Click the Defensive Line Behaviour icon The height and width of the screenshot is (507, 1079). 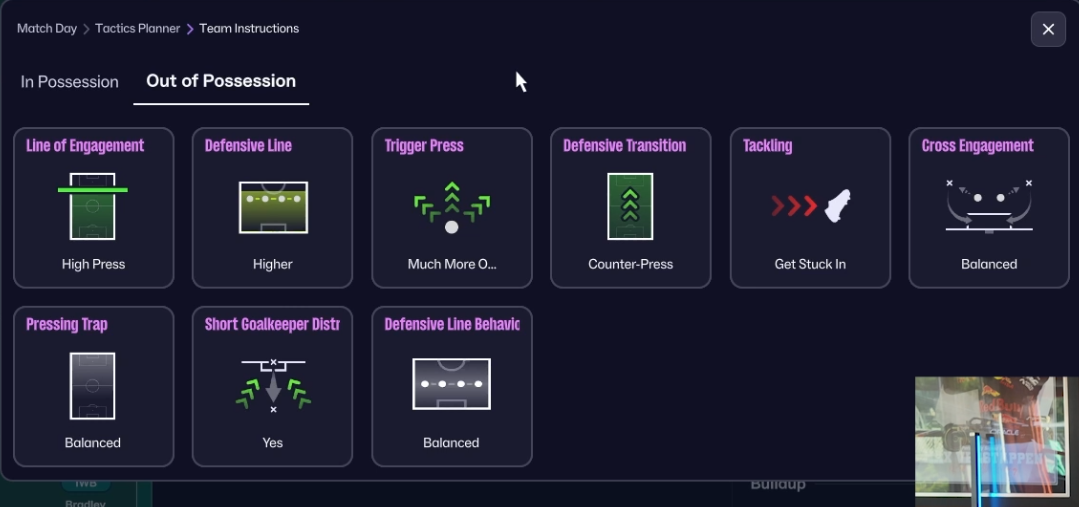click(x=451, y=385)
